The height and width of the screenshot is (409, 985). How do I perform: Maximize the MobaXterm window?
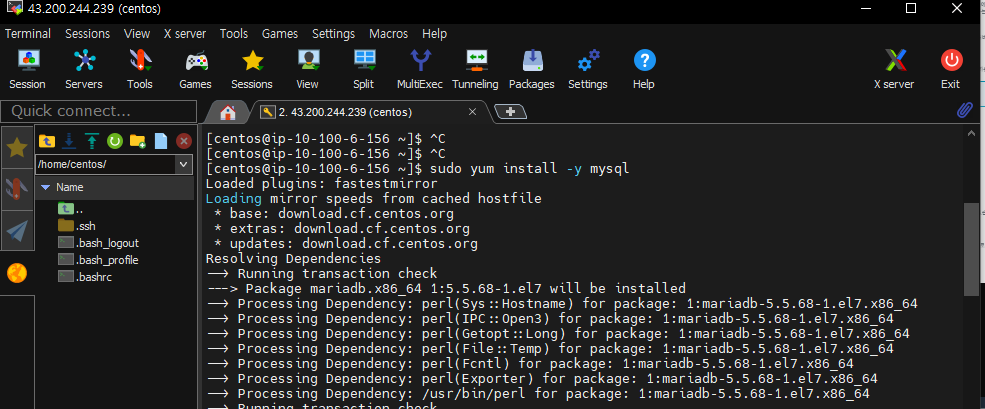(x=910, y=9)
